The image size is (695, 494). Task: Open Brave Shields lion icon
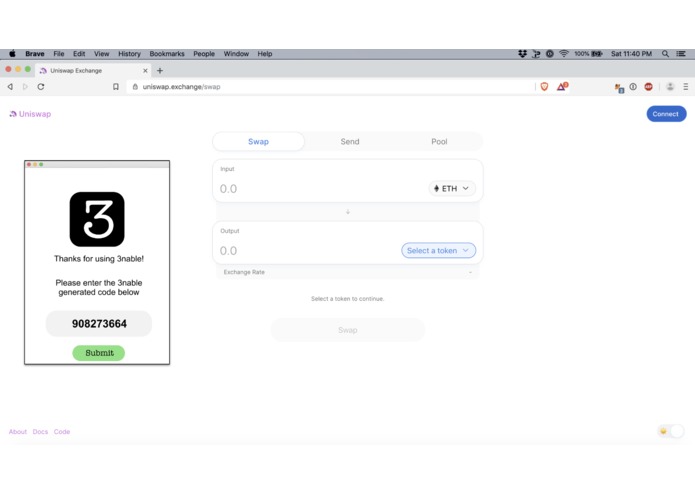(544, 87)
